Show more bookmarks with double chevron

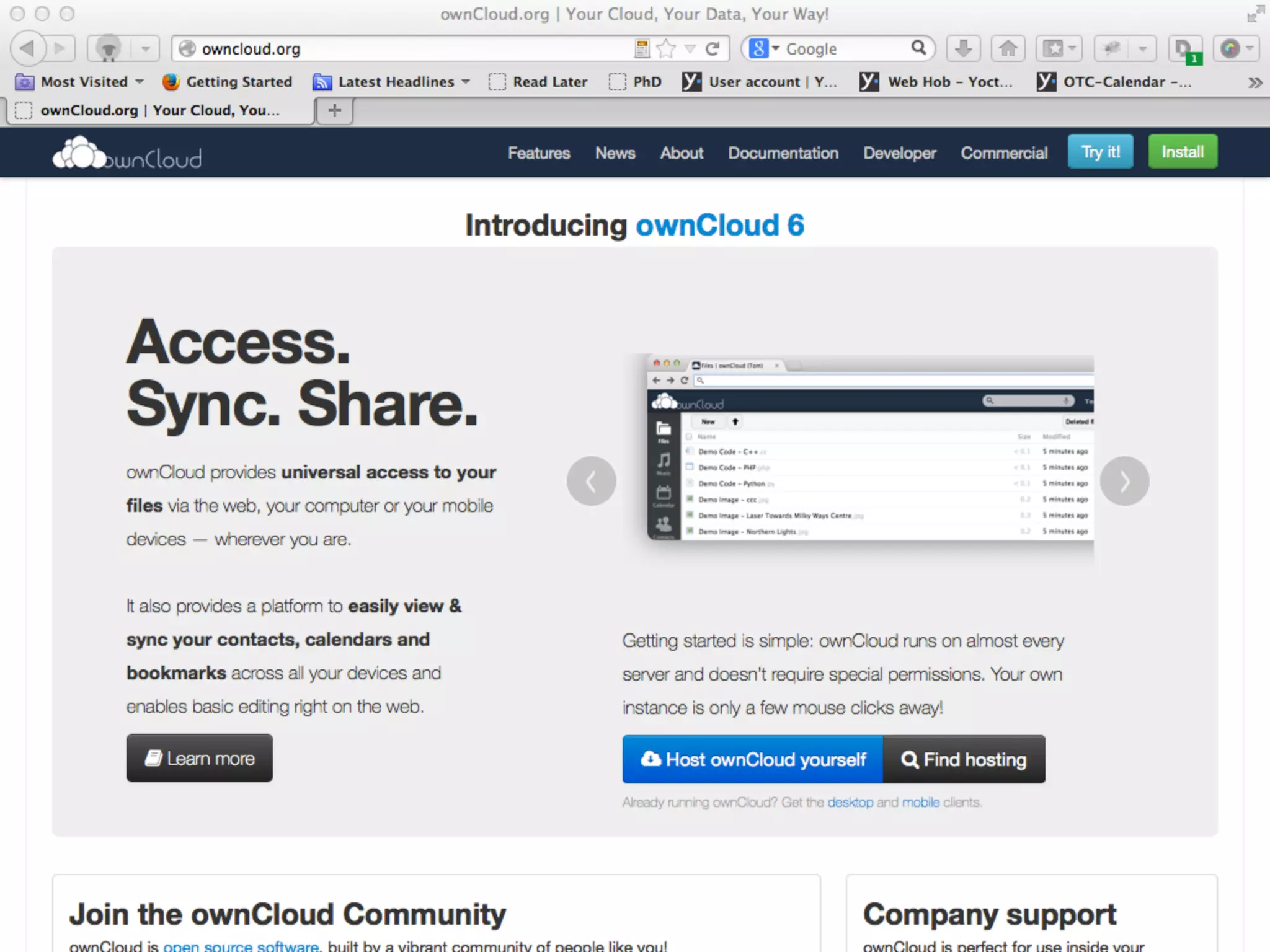(1254, 82)
